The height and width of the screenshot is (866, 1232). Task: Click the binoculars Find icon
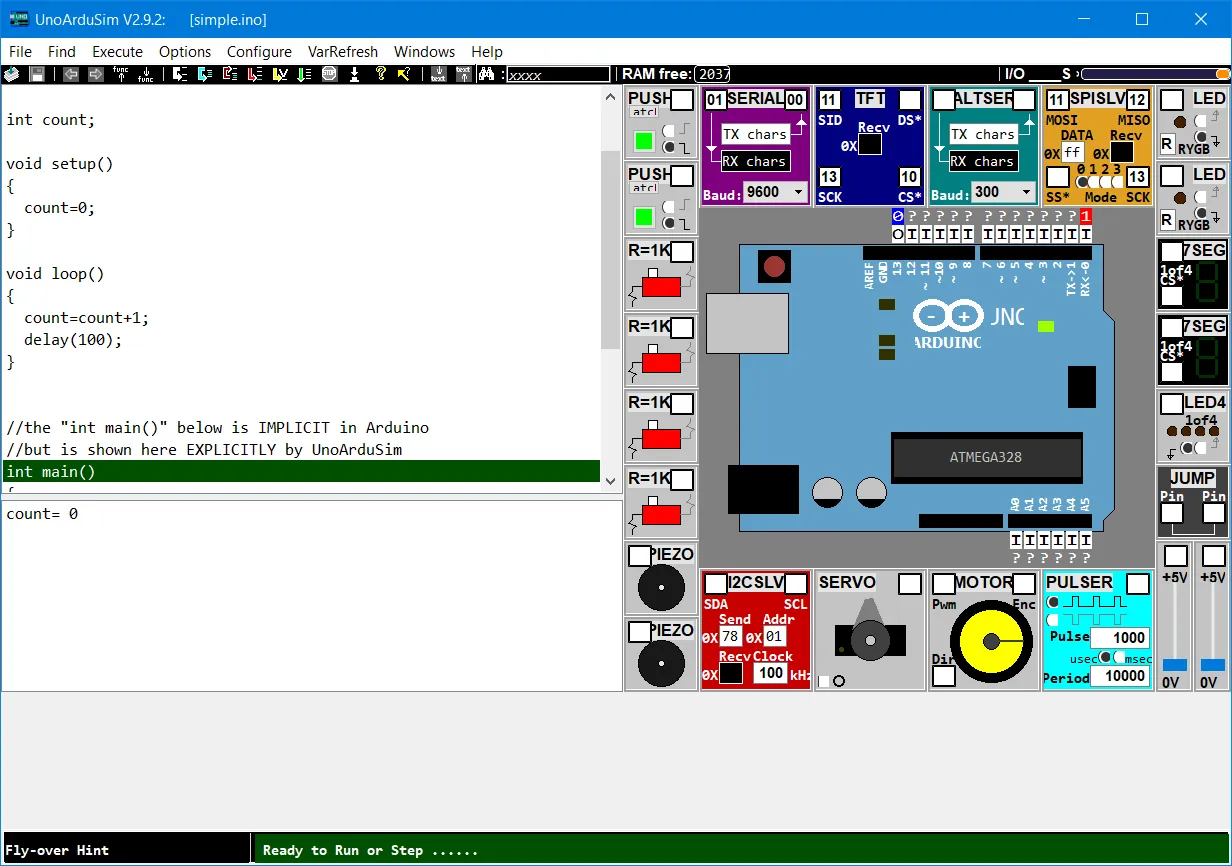coord(487,74)
